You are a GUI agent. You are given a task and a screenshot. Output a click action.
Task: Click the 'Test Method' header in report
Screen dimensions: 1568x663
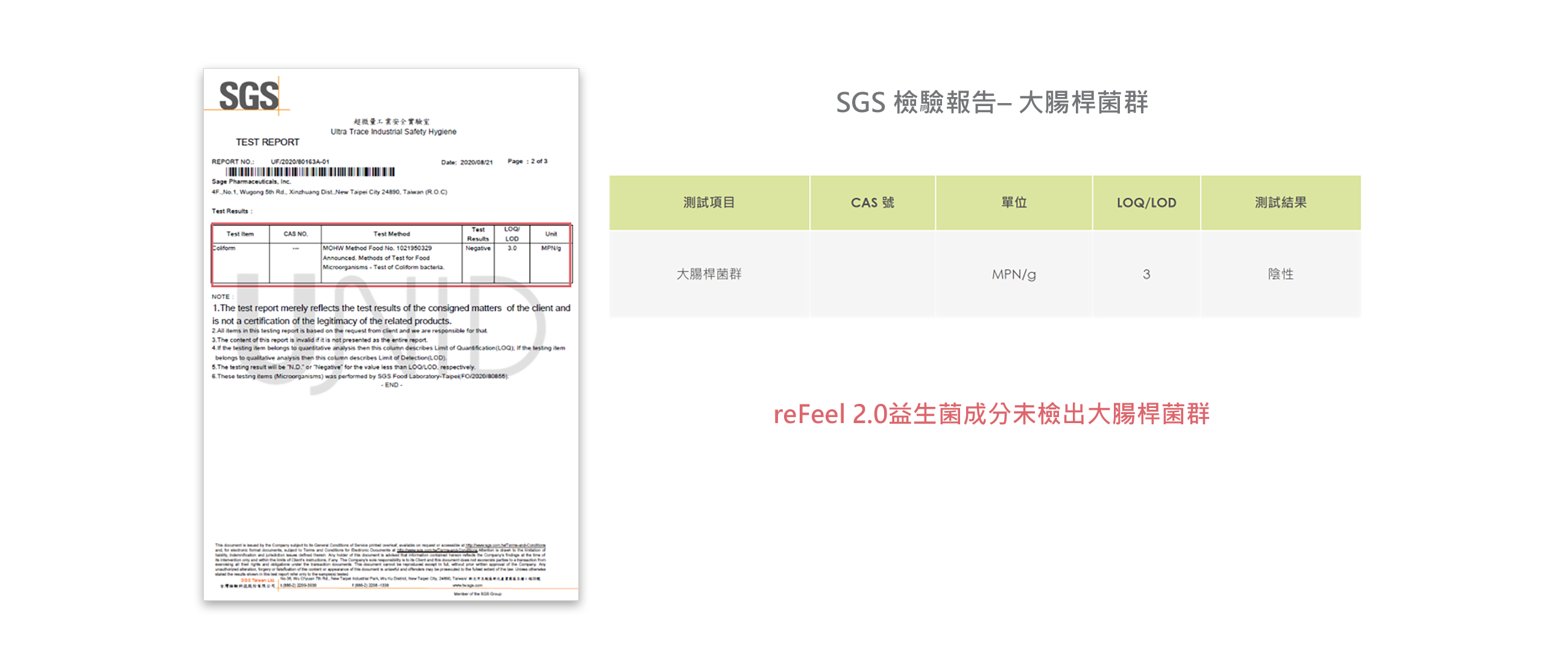(x=391, y=234)
